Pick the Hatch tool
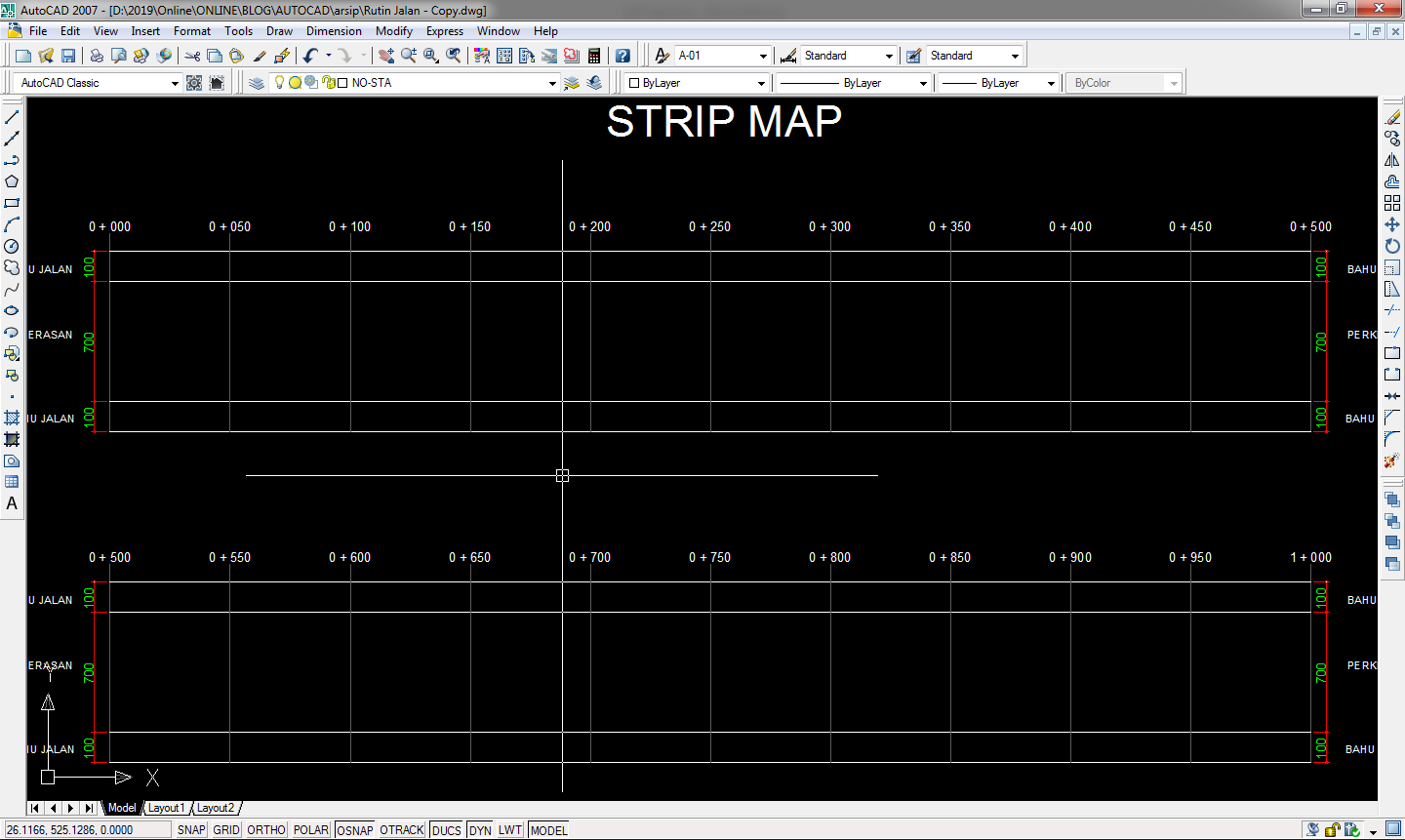Image resolution: width=1405 pixels, height=840 pixels. 12,420
